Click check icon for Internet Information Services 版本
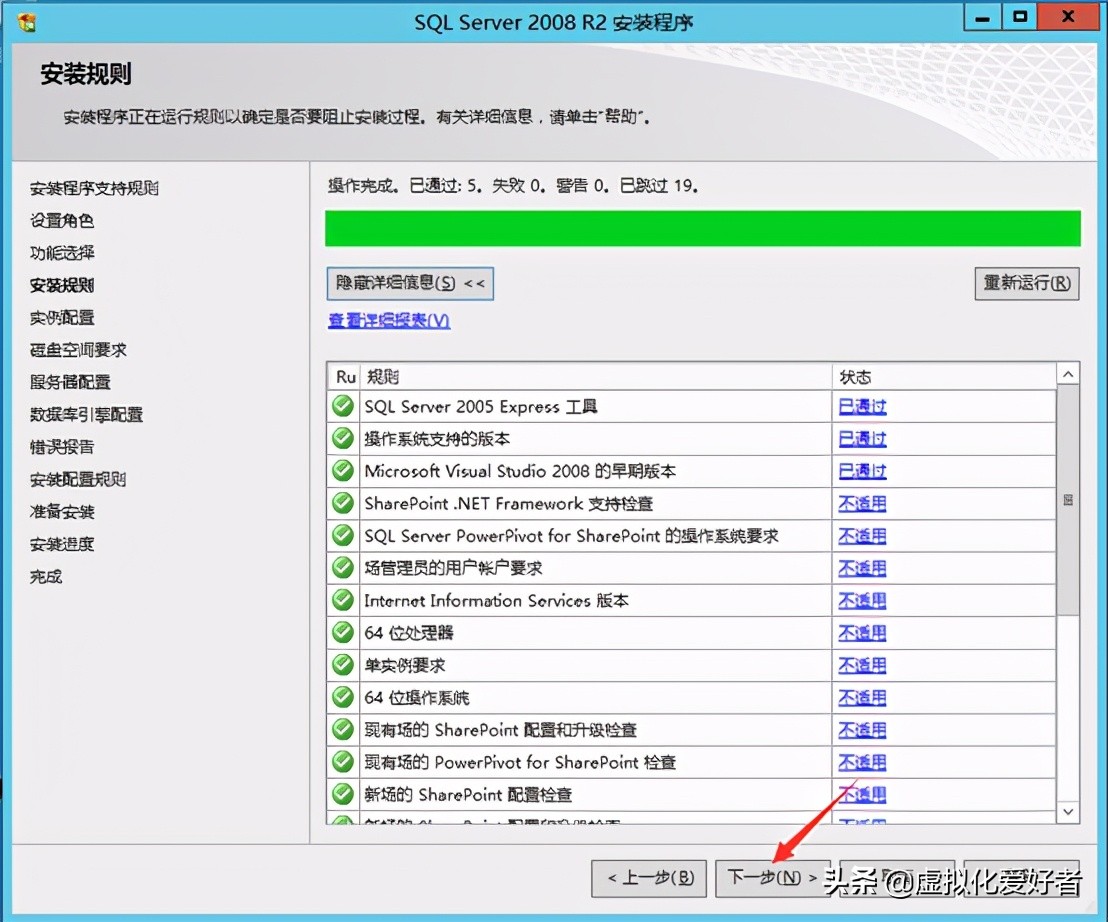Screen dimensions: 1108x922 point(343,600)
